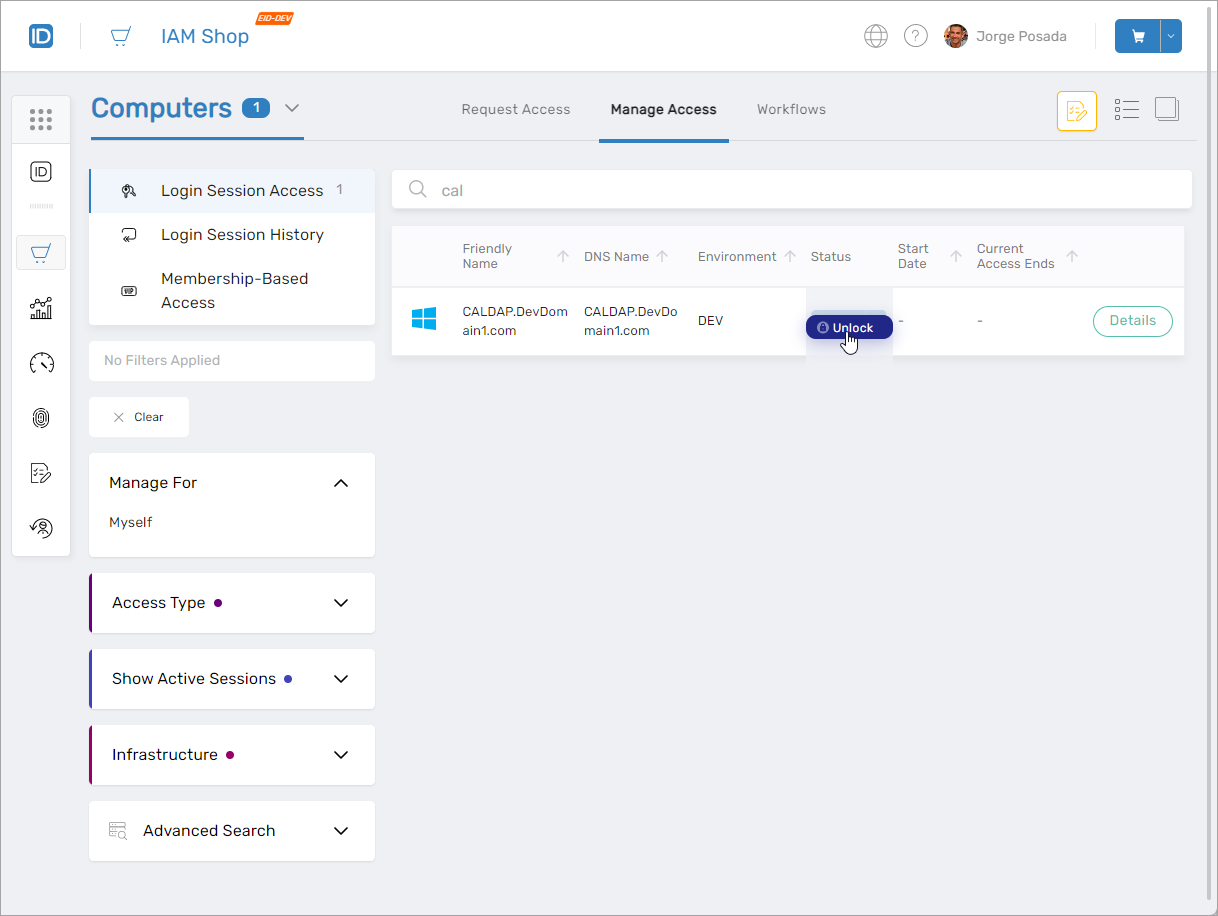The width and height of the screenshot is (1218, 916).
Task: Open the help question mark icon
Action: click(915, 37)
